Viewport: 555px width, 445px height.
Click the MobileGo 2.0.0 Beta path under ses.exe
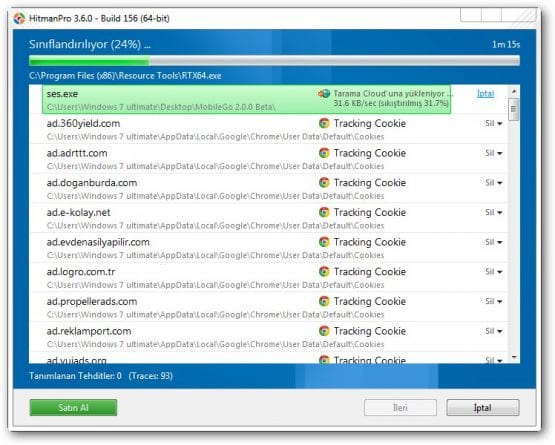(161, 107)
